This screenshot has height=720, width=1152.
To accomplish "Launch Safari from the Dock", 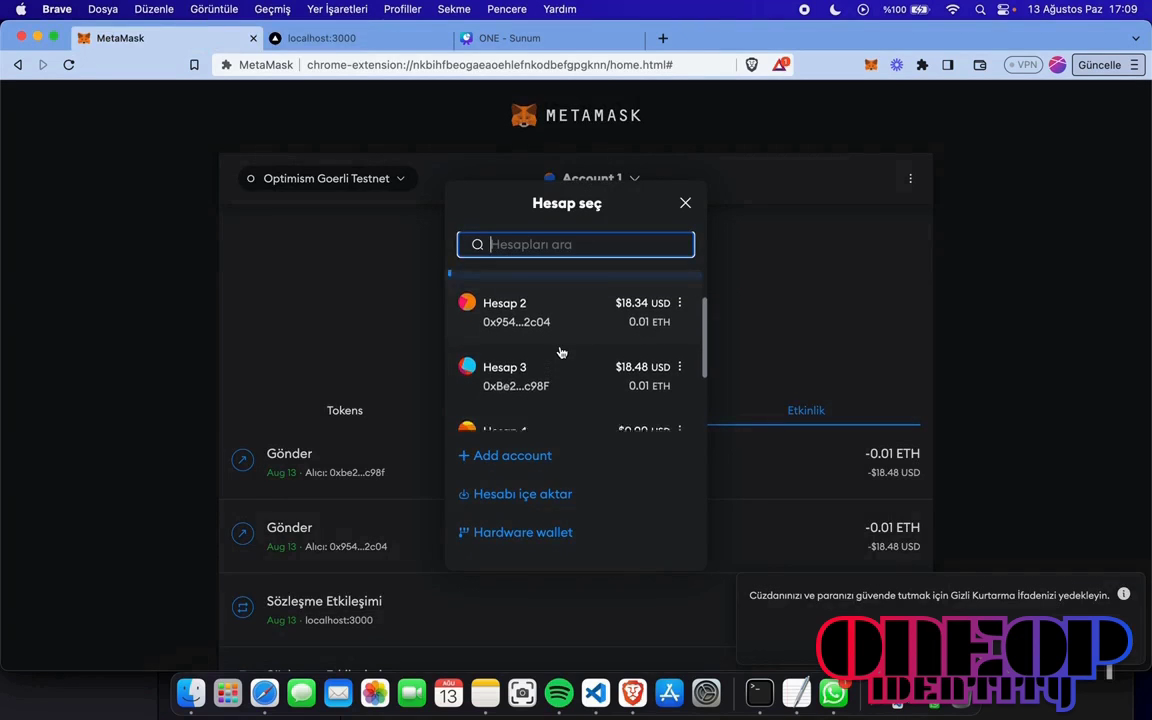I will click(264, 693).
